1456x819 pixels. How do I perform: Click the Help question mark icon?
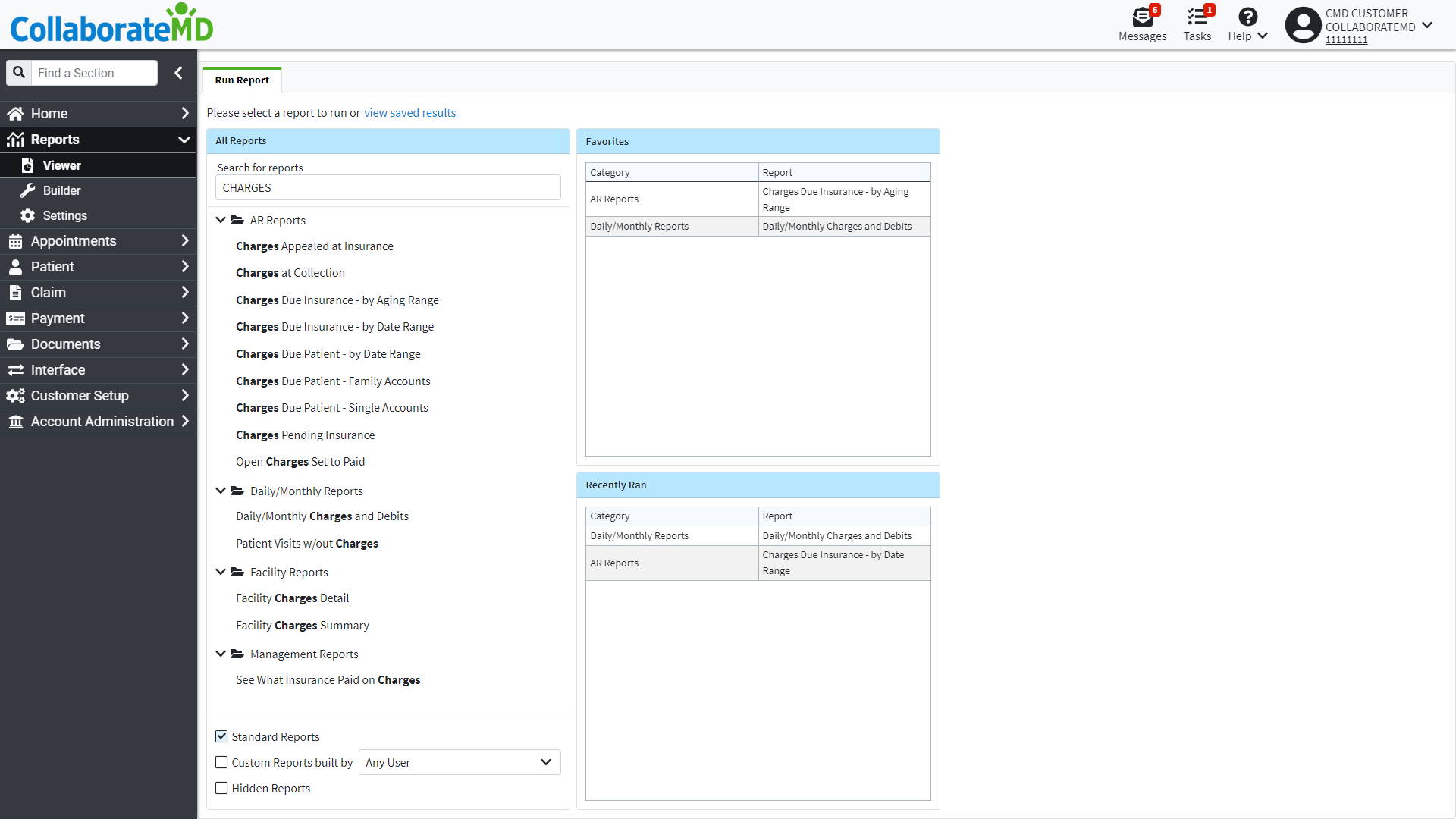coord(1247,17)
